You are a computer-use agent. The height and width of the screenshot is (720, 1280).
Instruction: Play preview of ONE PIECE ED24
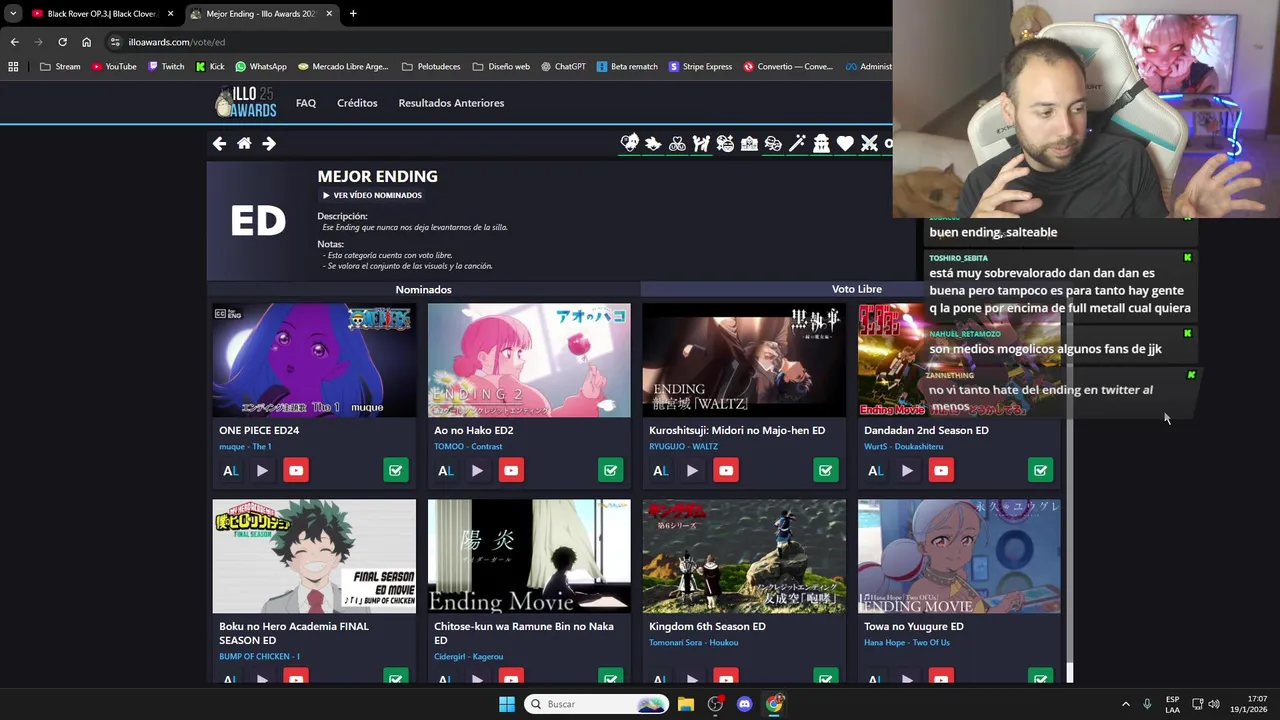262,470
